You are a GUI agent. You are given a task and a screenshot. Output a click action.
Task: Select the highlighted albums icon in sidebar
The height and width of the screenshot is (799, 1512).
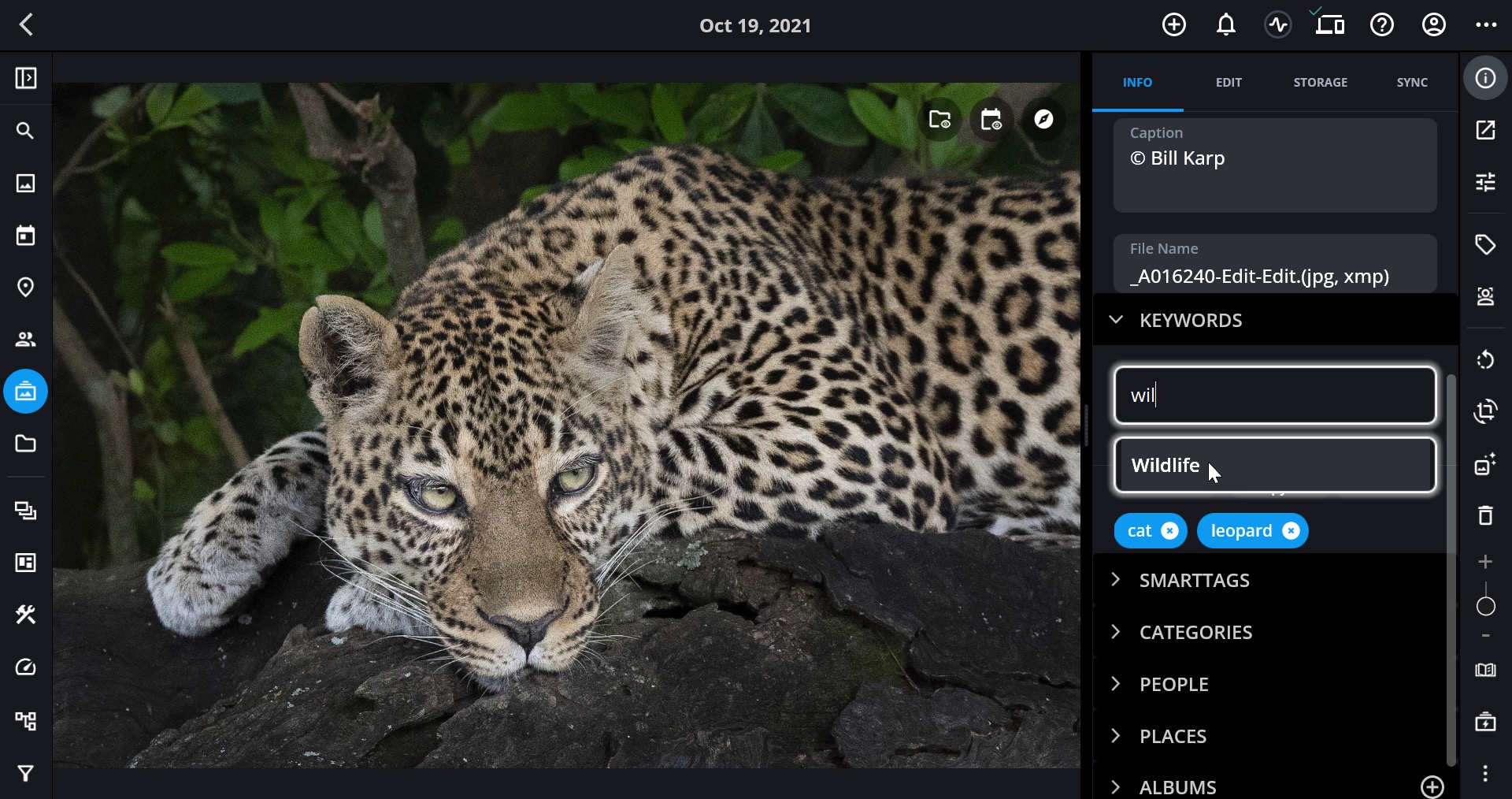26,392
